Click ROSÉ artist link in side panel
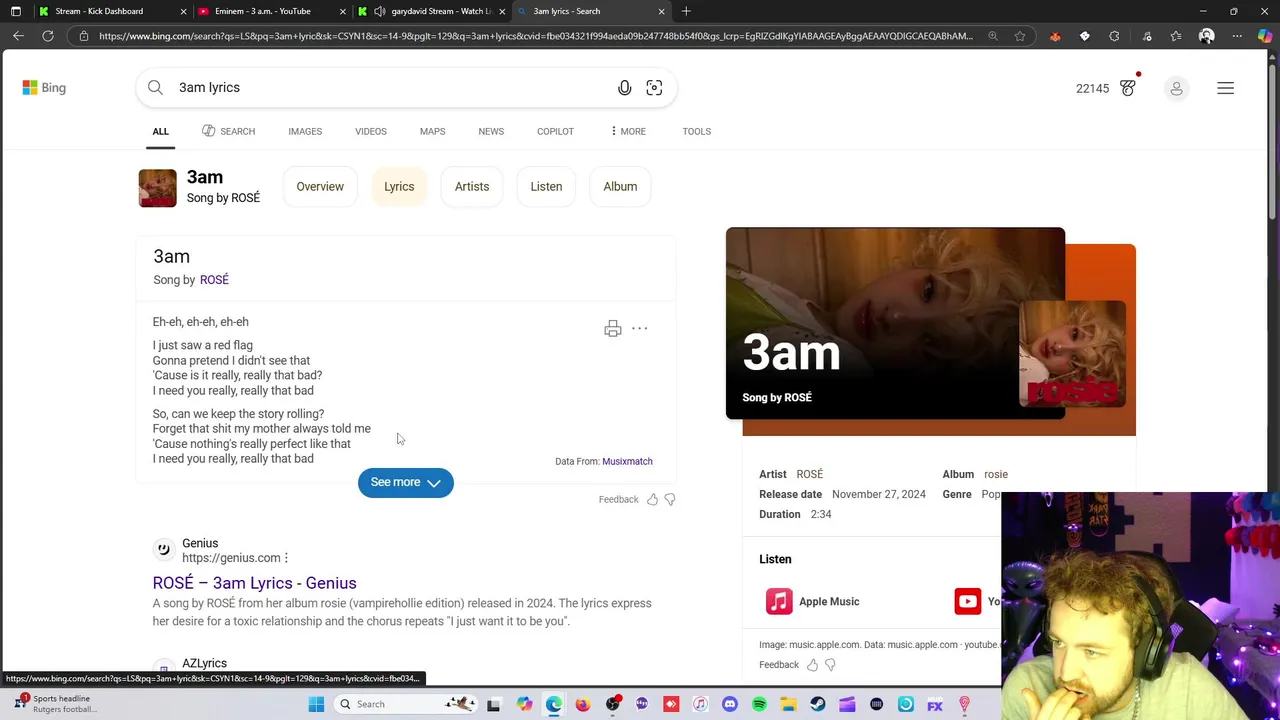Screen dimensions: 1280x720 810,474
